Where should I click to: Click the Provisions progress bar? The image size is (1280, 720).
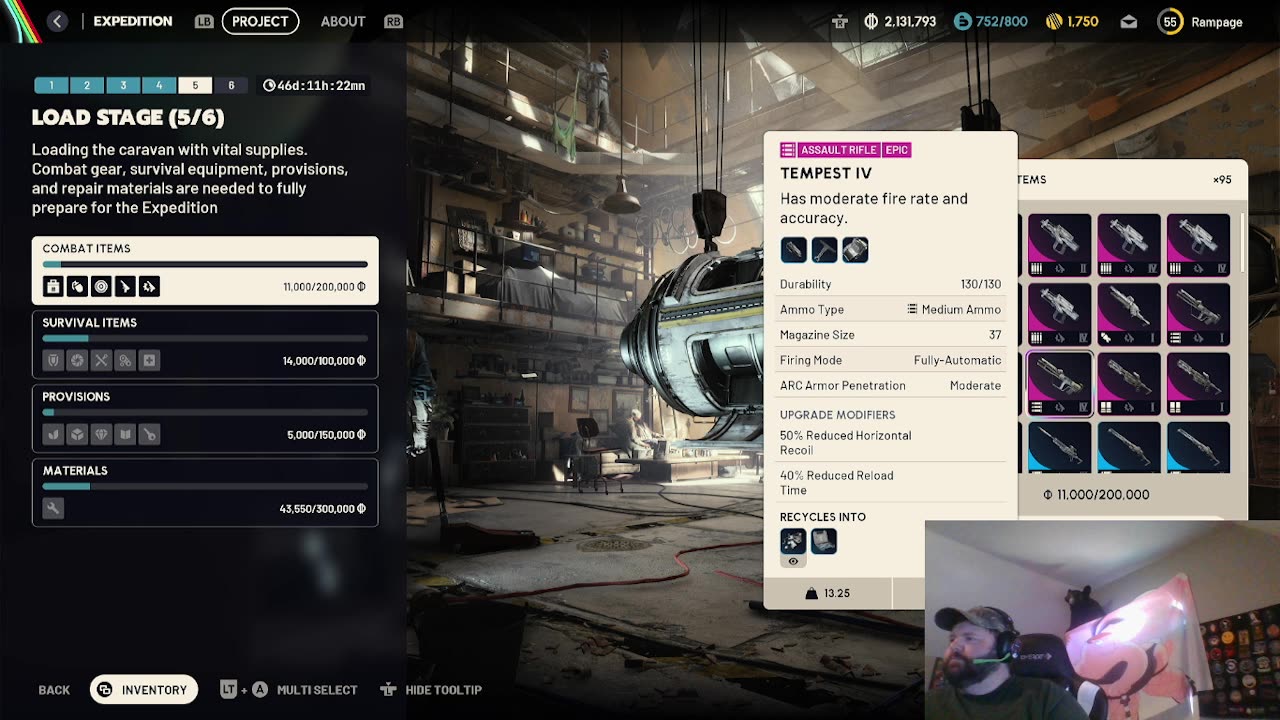(205, 413)
